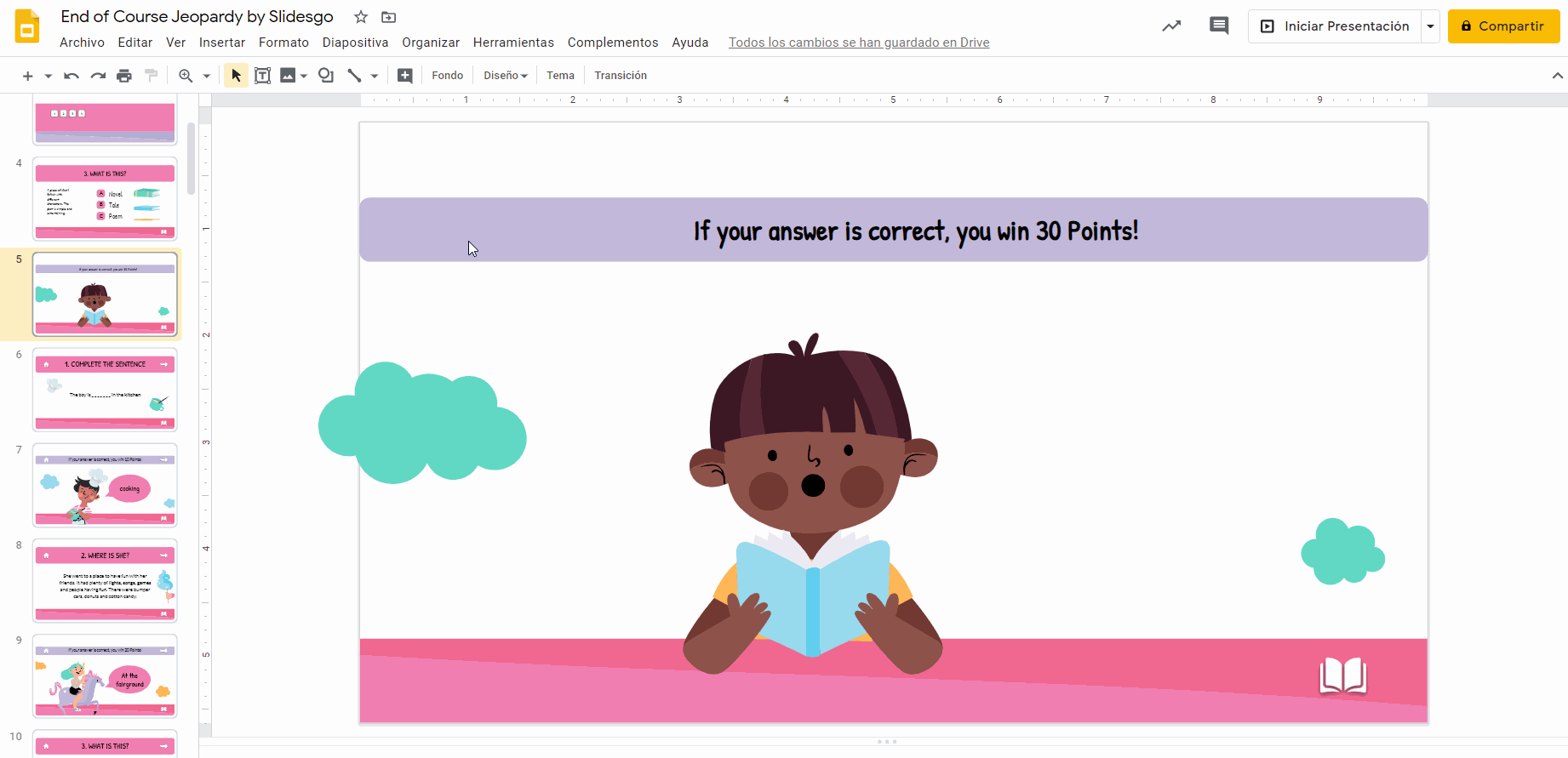Viewport: 1568px width, 758px height.
Task: Click the 30 Points heading text box
Action: coord(894,230)
